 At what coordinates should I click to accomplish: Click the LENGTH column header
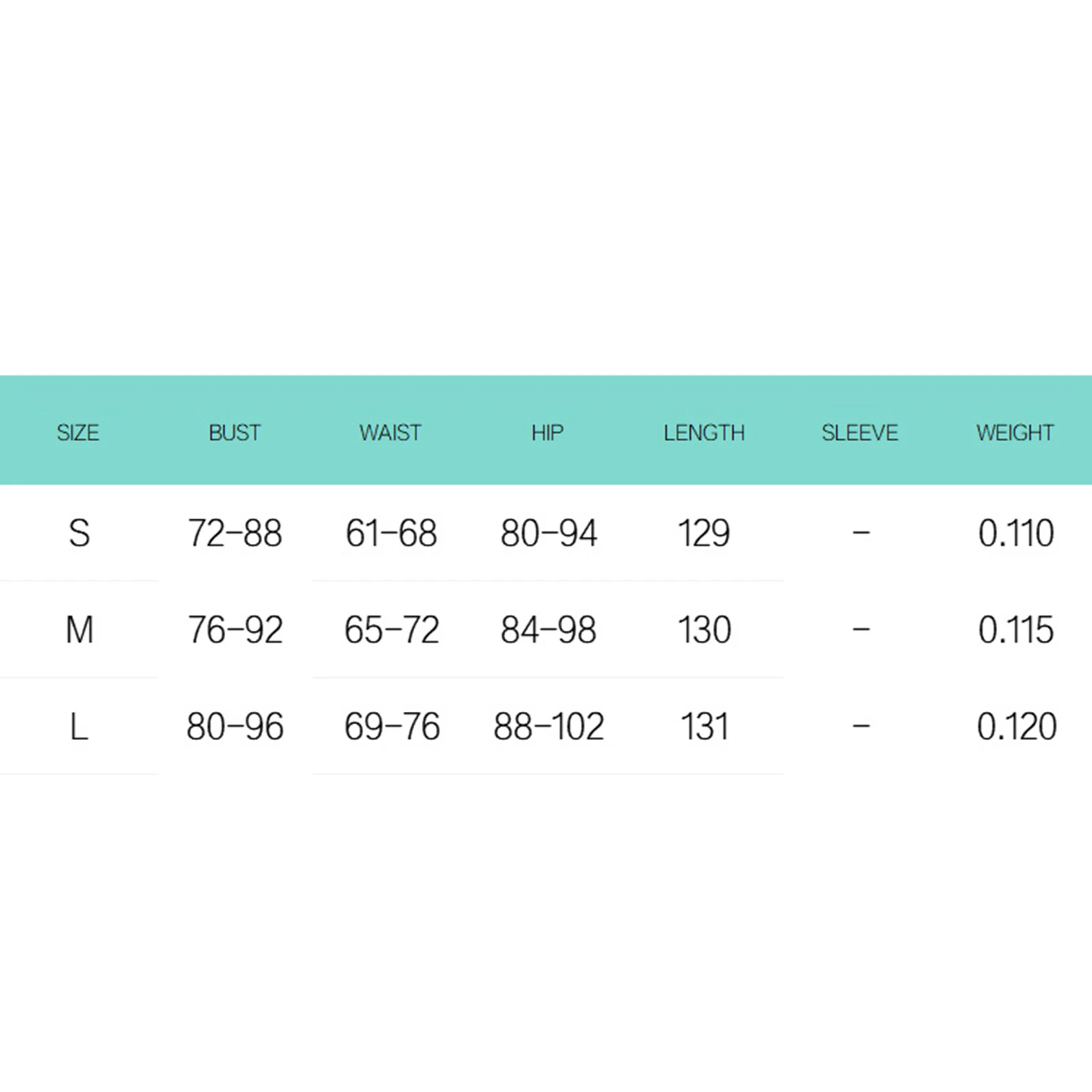pyautogui.click(x=704, y=433)
